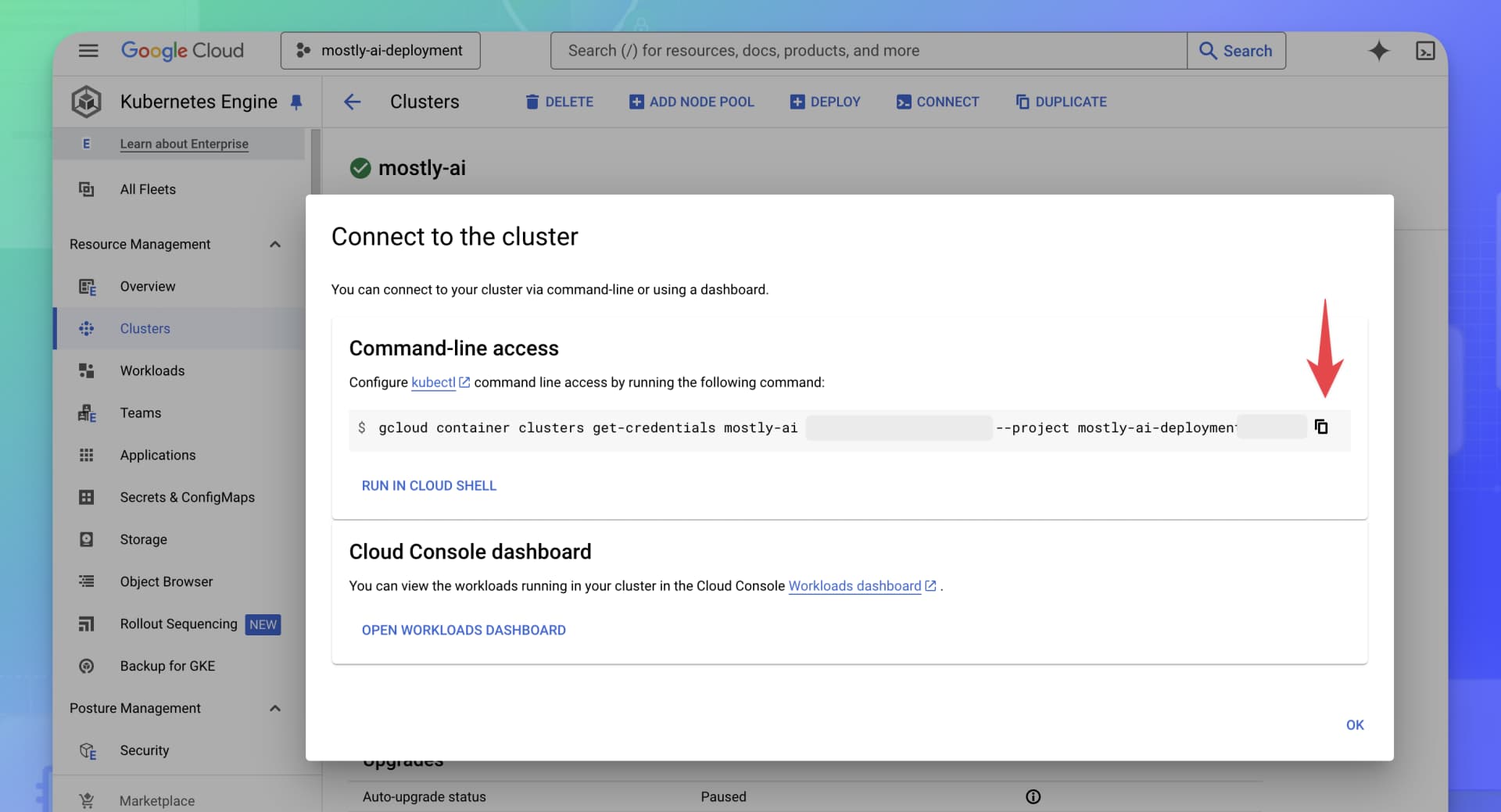Collapse the Posture Management section
The height and width of the screenshot is (812, 1501).
274,708
